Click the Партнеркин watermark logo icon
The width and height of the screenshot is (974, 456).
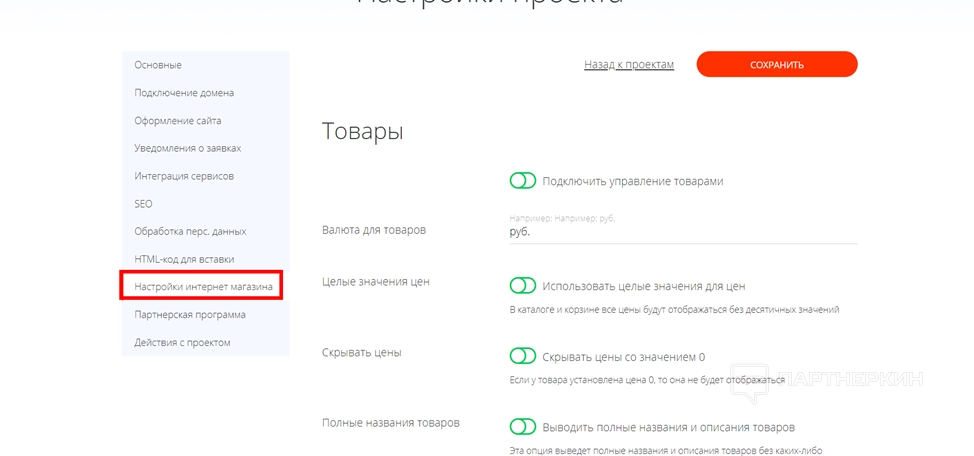[x=751, y=376]
